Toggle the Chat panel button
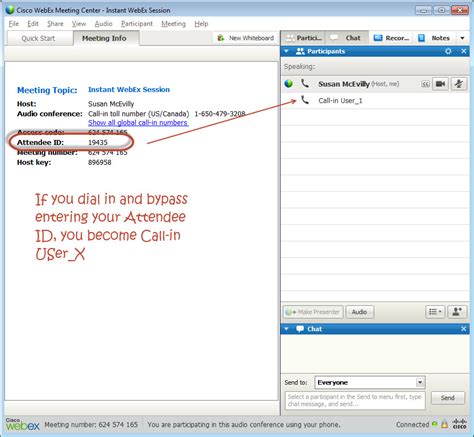Viewport: 474px width, 437px height. tap(347, 38)
